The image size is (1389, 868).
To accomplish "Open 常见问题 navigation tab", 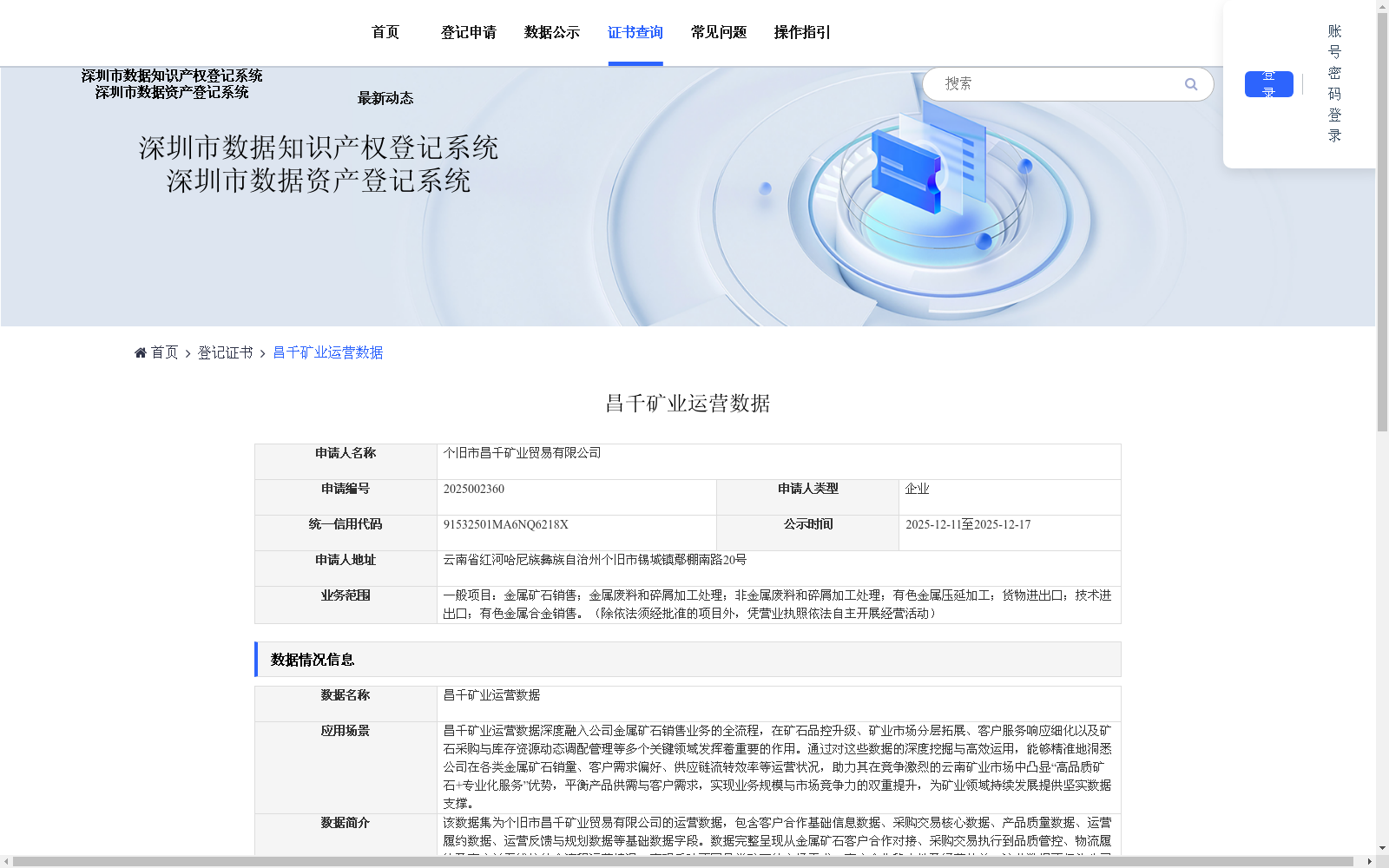I will 719,32.
